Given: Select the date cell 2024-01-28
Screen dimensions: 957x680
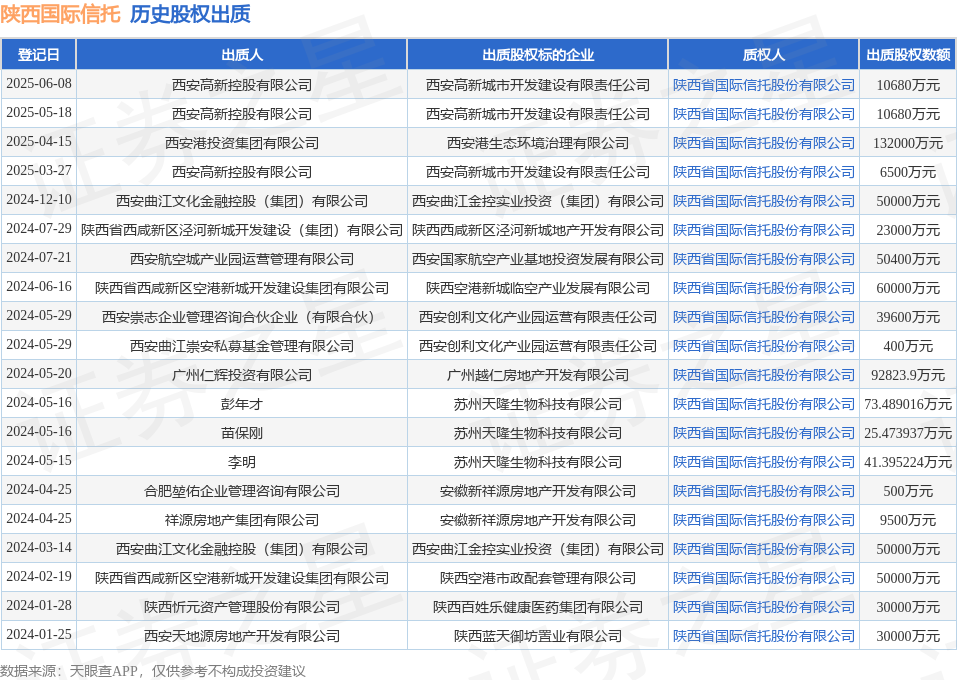Looking at the screenshot, I should (x=38, y=606).
